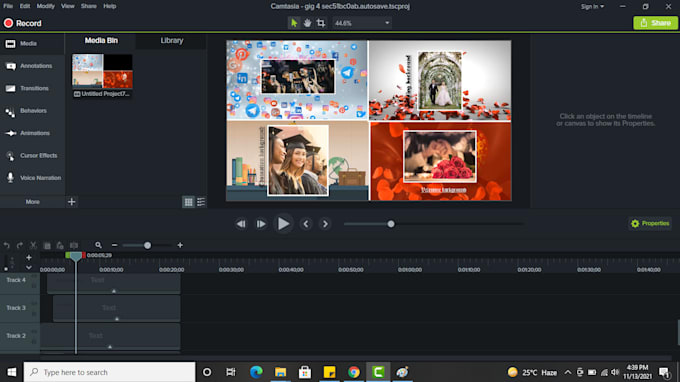Image resolution: width=680 pixels, height=382 pixels.
Task: Redo the last timeline action
Action: [x=20, y=245]
